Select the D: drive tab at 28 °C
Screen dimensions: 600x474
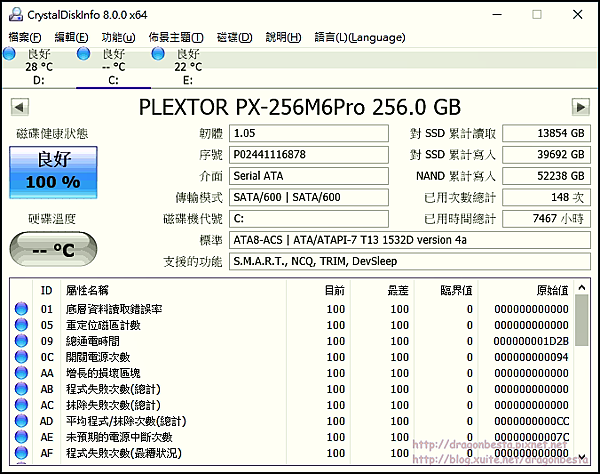click(39, 67)
